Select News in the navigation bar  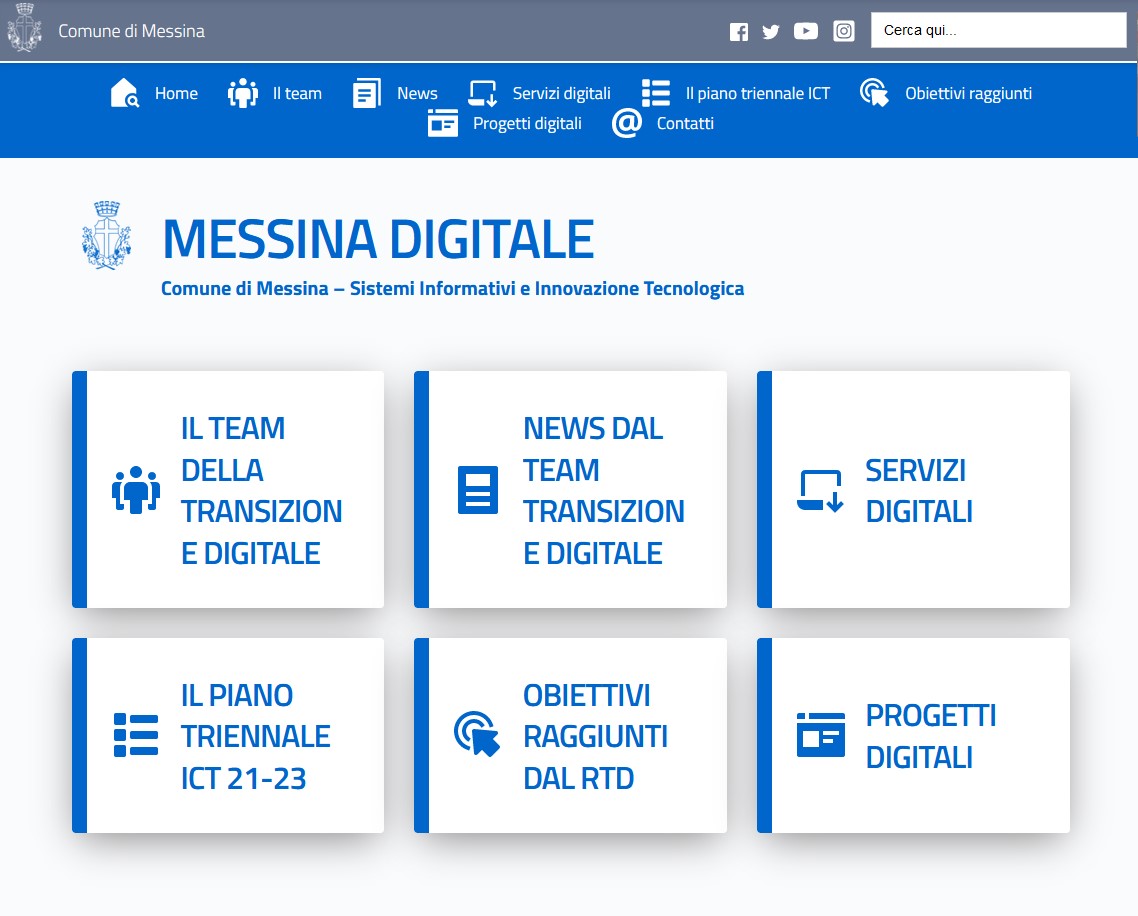pyautogui.click(x=417, y=94)
